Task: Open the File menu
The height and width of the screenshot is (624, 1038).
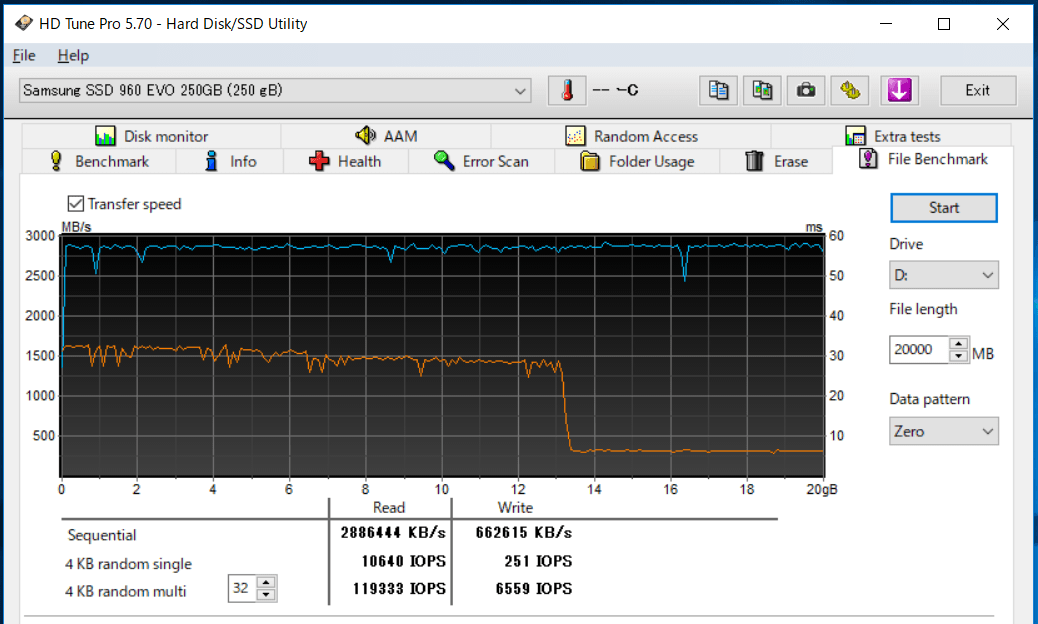Action: click(24, 56)
